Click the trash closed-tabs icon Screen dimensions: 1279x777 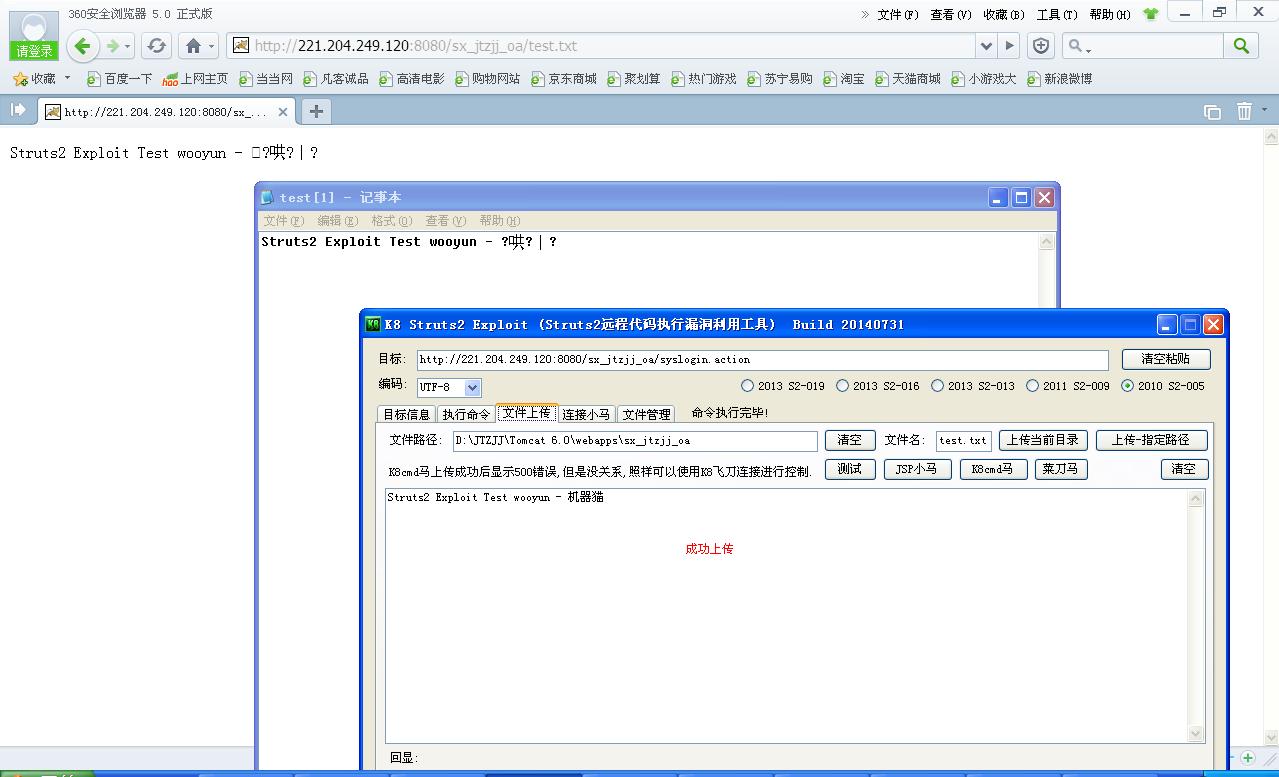tap(1244, 111)
